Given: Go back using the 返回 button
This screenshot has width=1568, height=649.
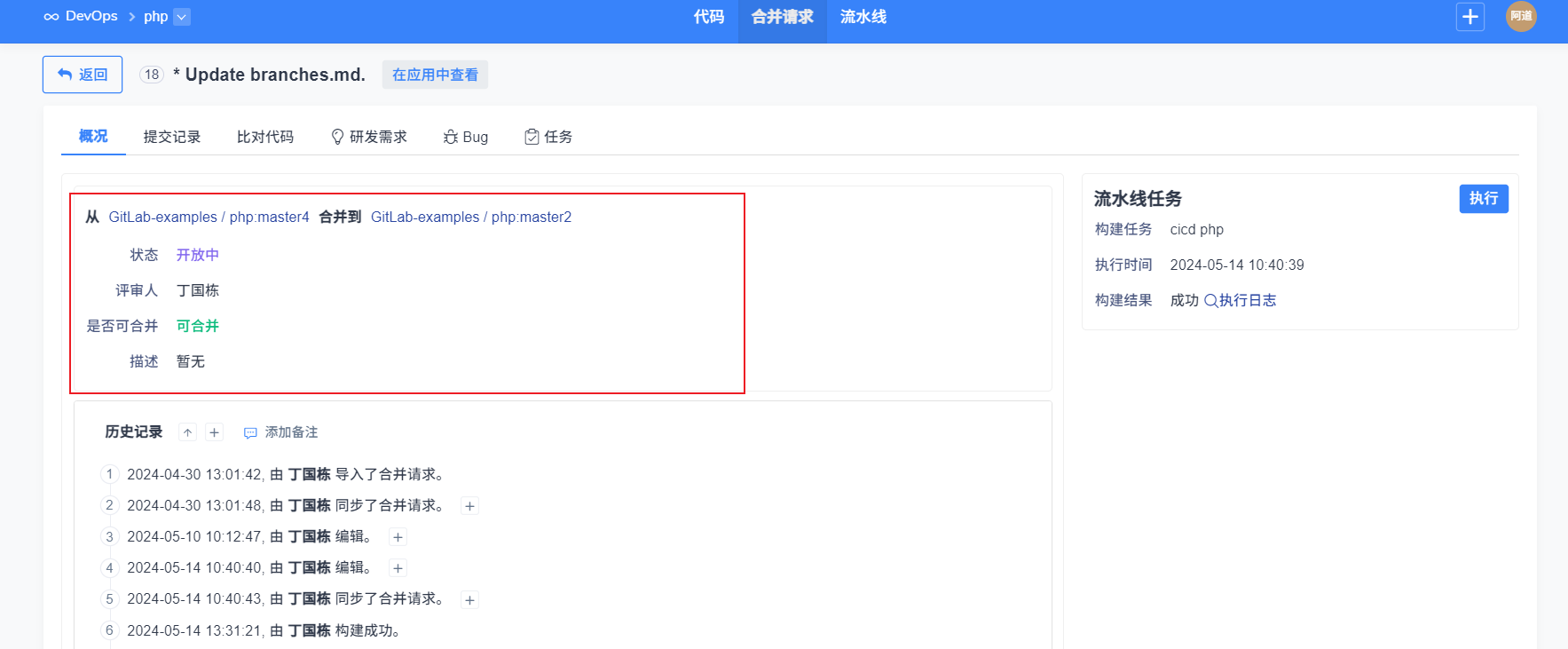Looking at the screenshot, I should pyautogui.click(x=83, y=75).
